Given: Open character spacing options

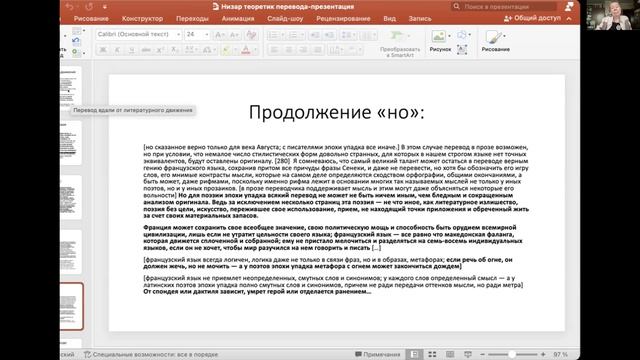Looking at the screenshot, I should tap(190, 50).
